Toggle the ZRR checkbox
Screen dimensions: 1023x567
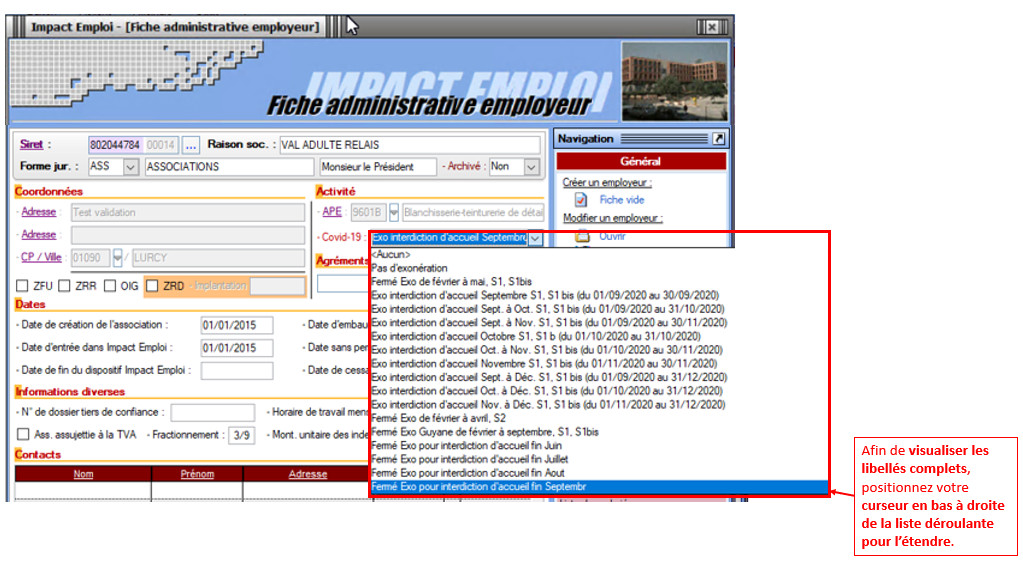64,286
